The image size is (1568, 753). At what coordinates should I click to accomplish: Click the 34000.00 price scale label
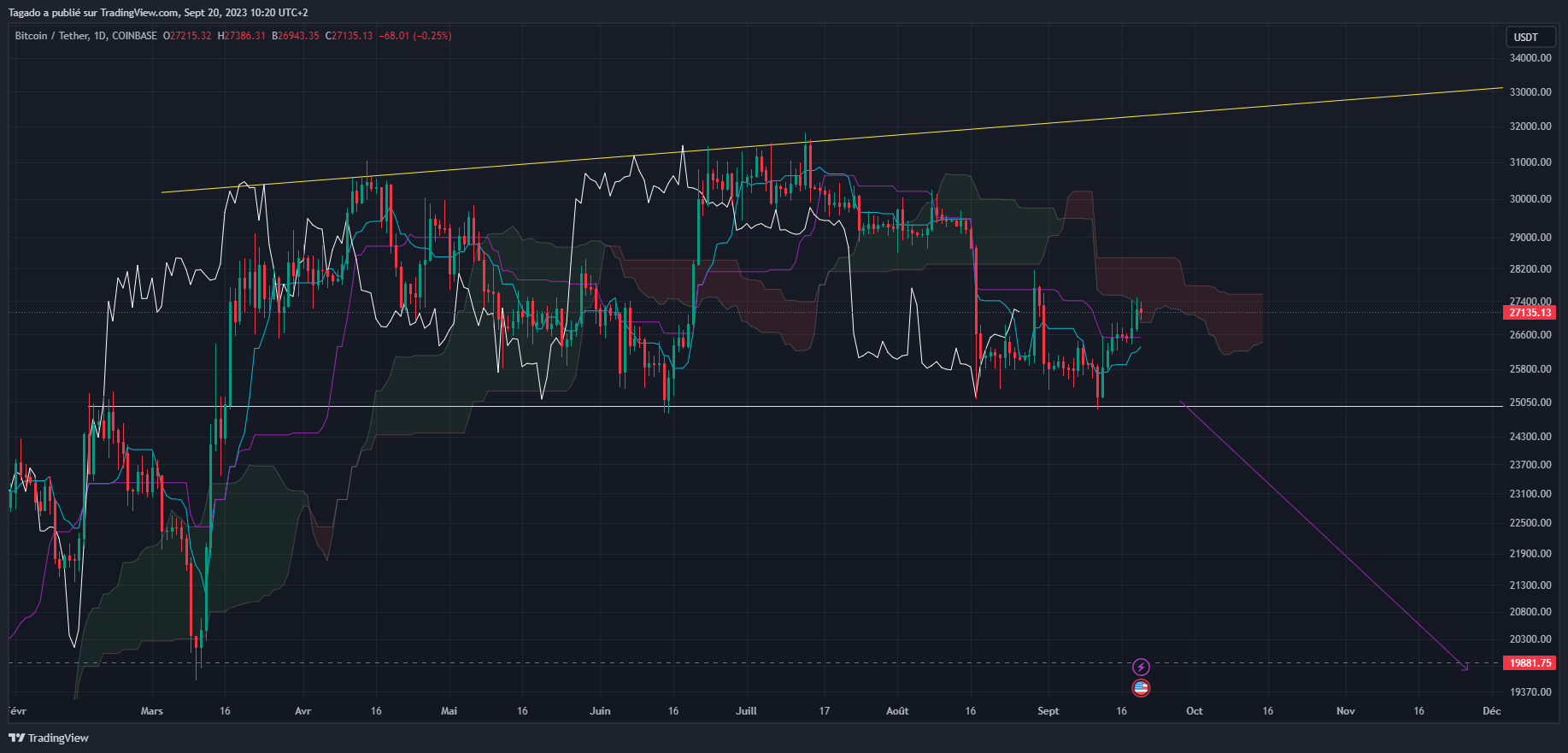coord(1530,58)
